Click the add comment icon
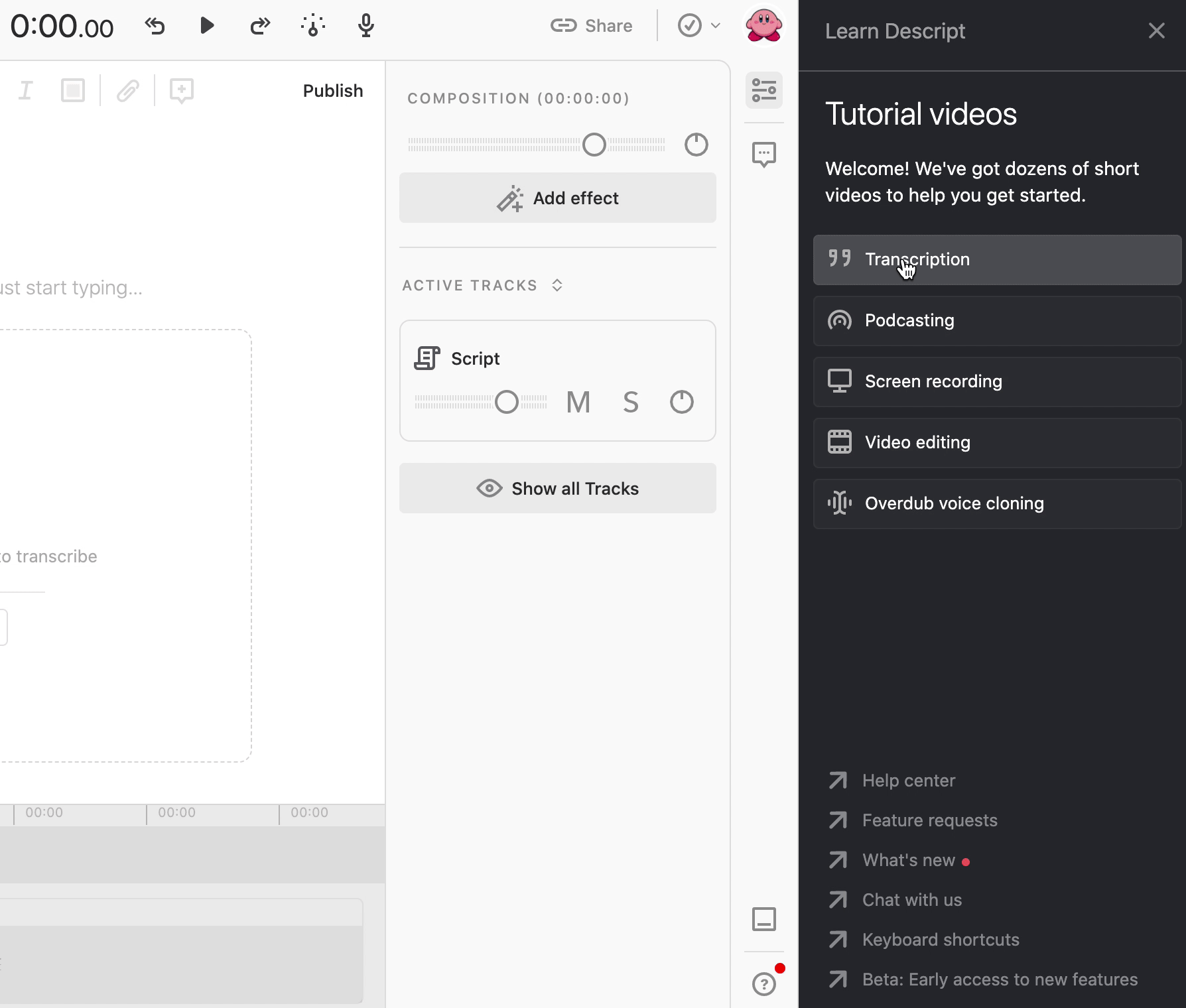This screenshot has width=1186, height=1008. coord(182,91)
